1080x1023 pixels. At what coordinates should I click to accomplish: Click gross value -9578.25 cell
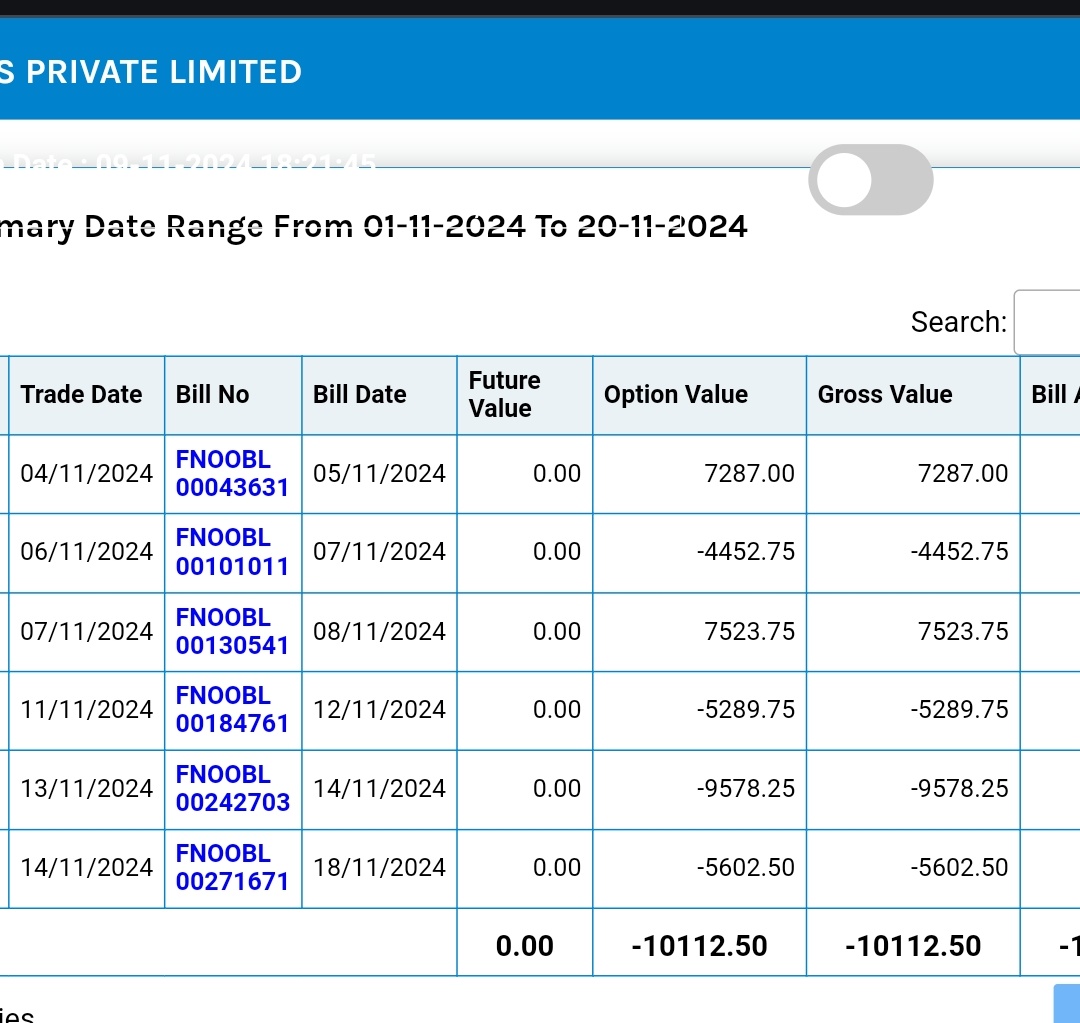tap(913, 789)
